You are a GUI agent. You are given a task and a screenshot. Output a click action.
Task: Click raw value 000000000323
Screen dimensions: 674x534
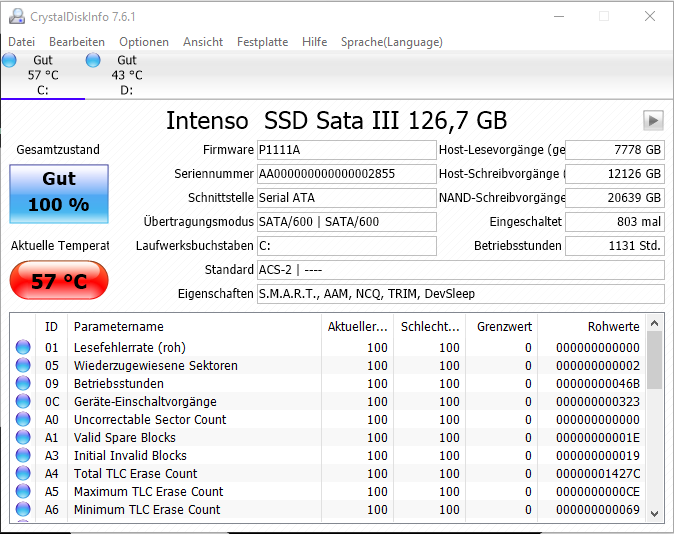coord(598,402)
